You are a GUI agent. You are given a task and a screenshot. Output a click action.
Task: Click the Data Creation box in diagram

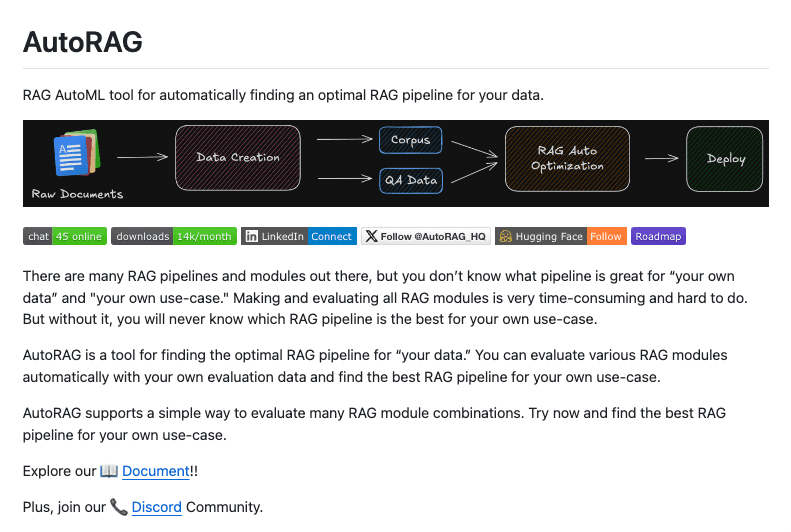tap(238, 158)
